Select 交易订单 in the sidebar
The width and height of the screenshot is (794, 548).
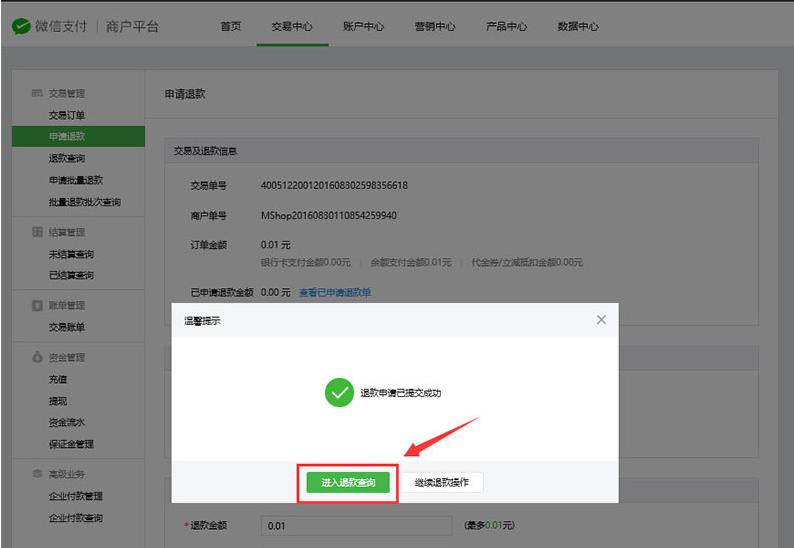tap(67, 115)
